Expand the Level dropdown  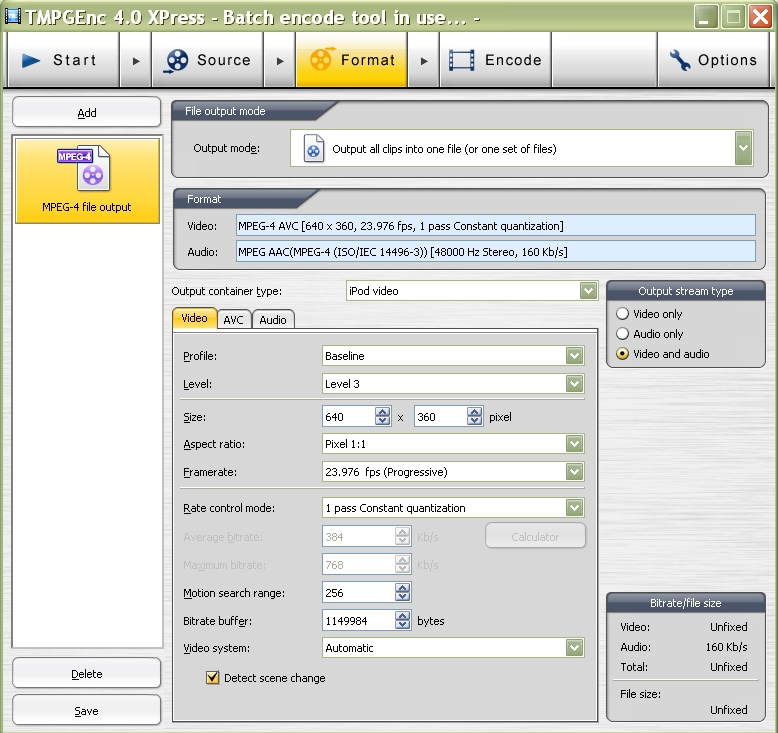pyautogui.click(x=574, y=384)
